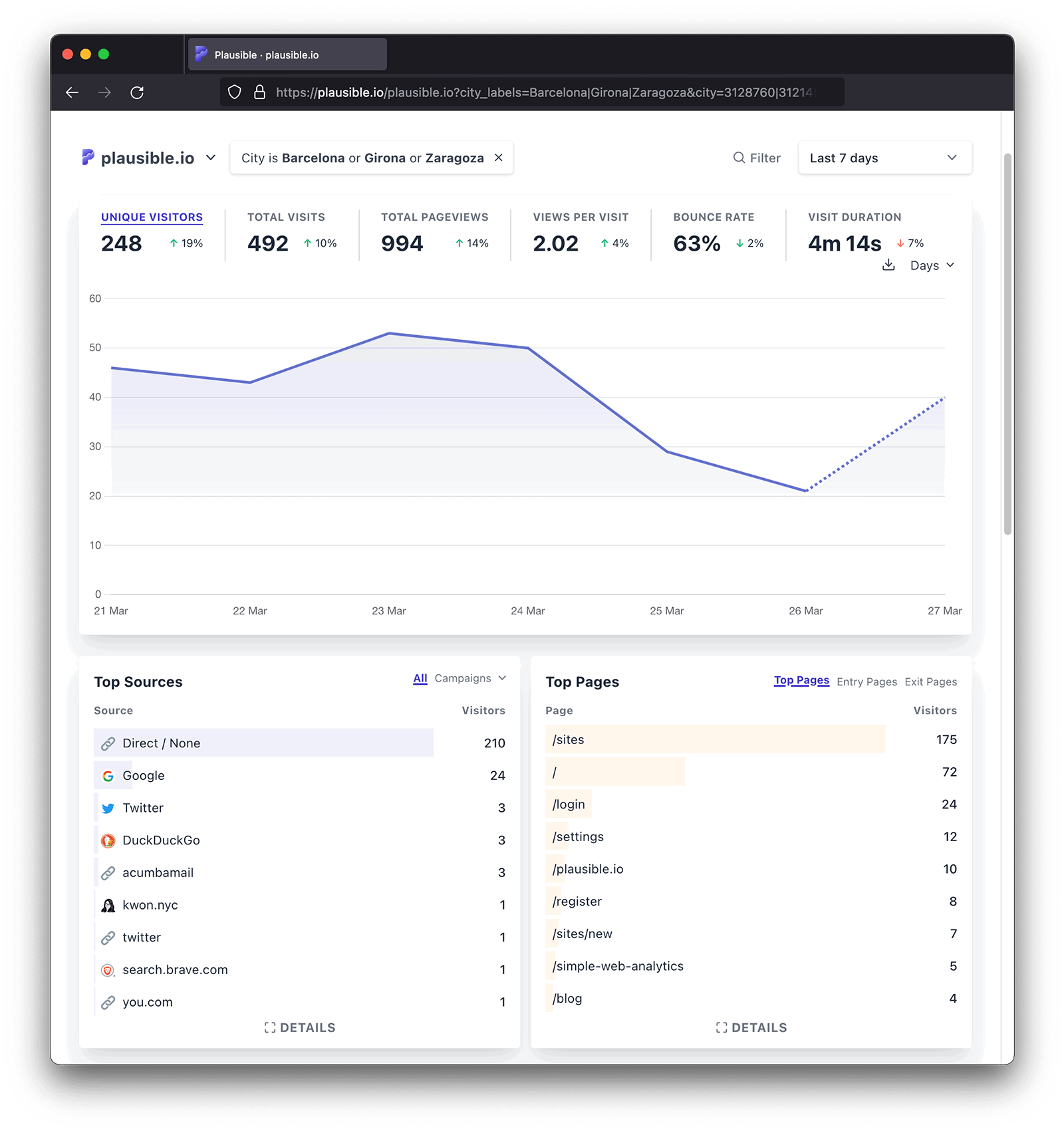This screenshot has width=1064, height=1131.
Task: Click the page vertical scrollbar
Action: tap(1007, 344)
